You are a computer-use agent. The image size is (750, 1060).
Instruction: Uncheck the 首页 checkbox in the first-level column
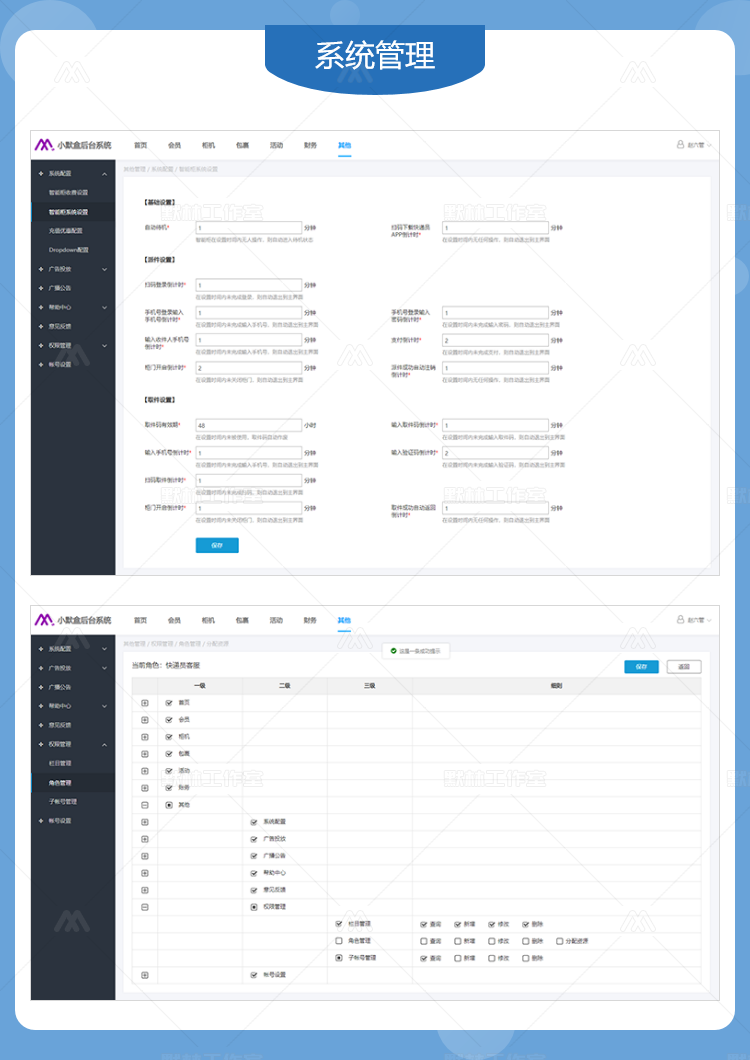[x=169, y=703]
